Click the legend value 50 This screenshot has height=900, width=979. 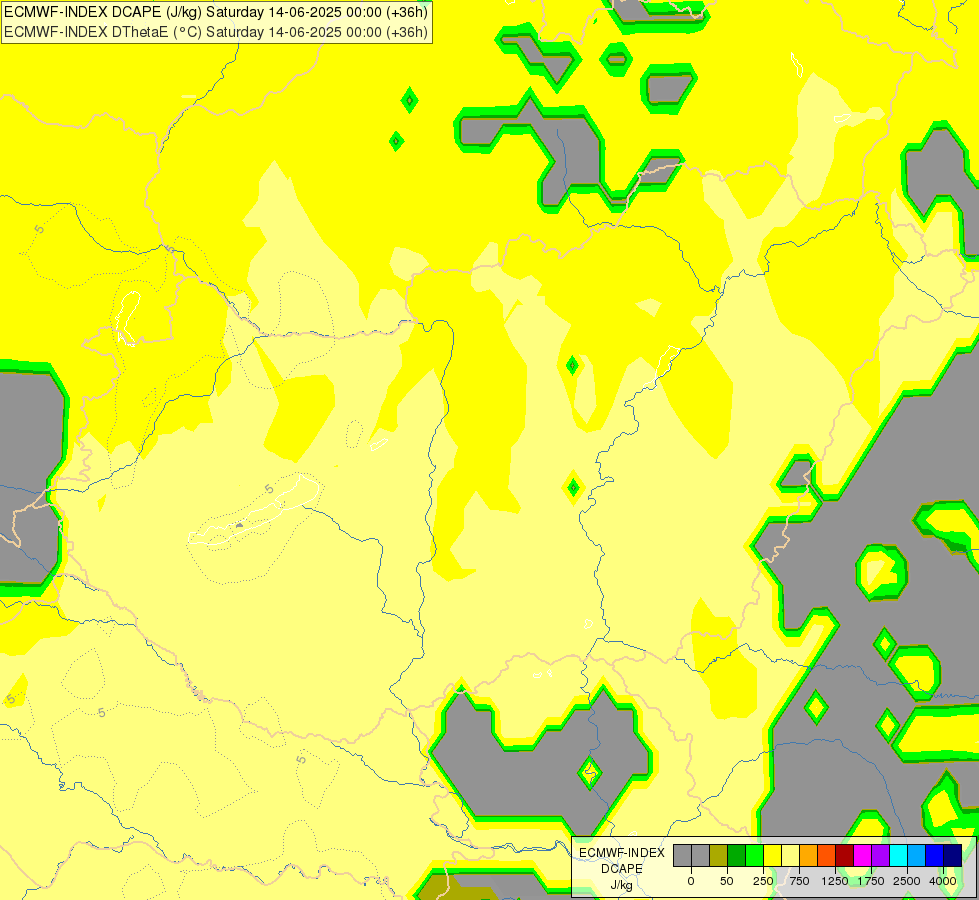(727, 881)
